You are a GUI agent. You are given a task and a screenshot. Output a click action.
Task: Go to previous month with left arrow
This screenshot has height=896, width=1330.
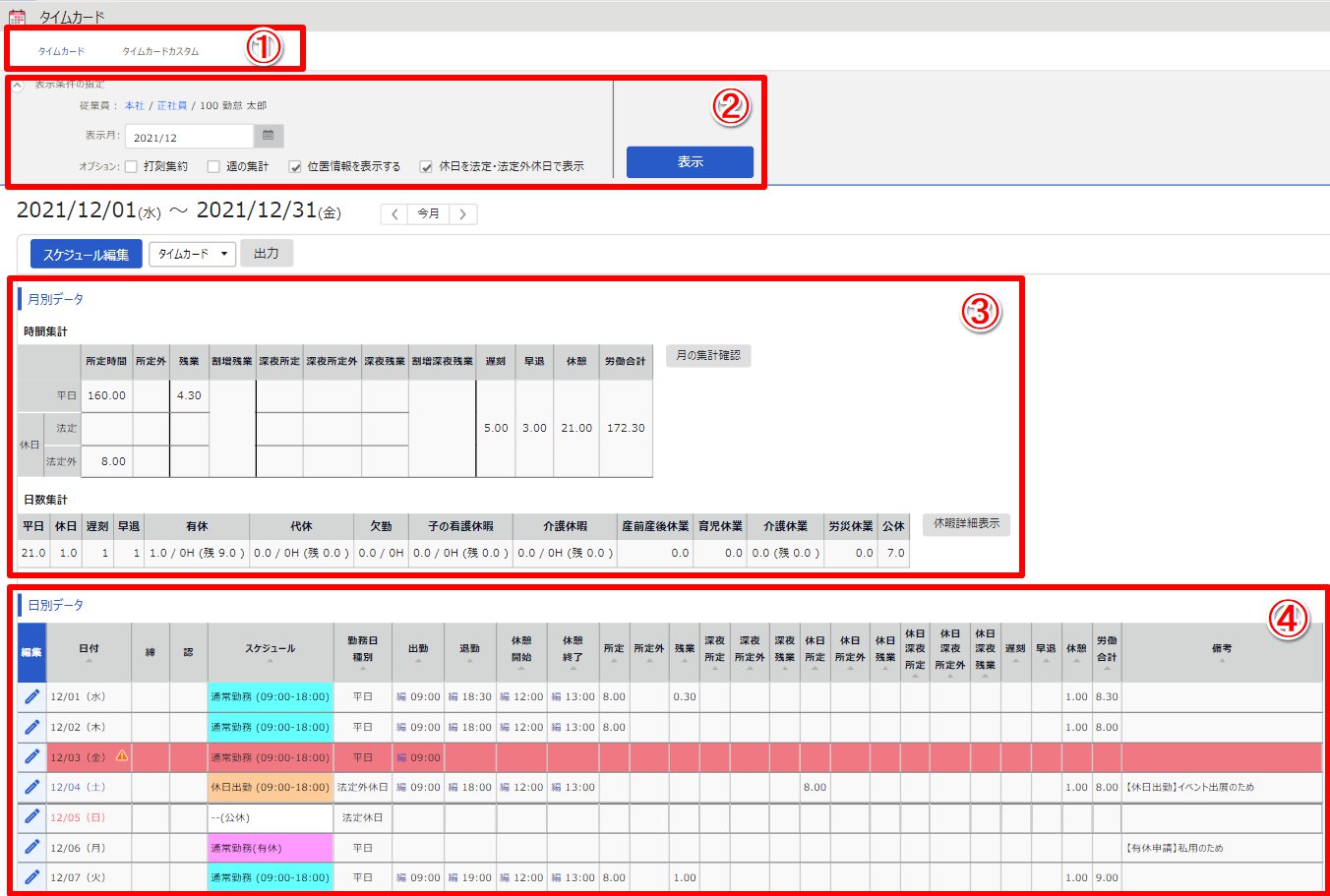coord(394,213)
